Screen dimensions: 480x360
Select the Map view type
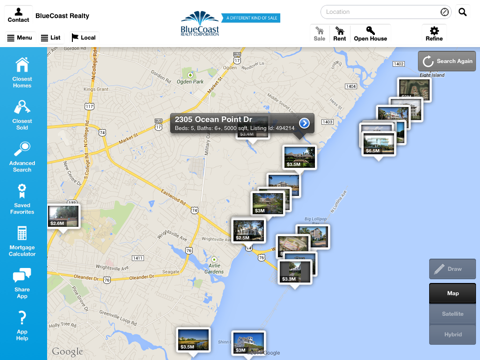pos(452,293)
